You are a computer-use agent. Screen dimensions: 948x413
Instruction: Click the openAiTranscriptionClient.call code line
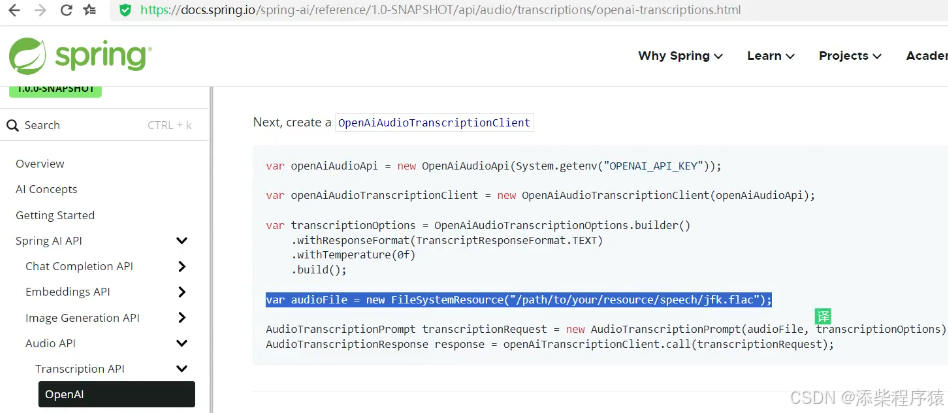550,345
